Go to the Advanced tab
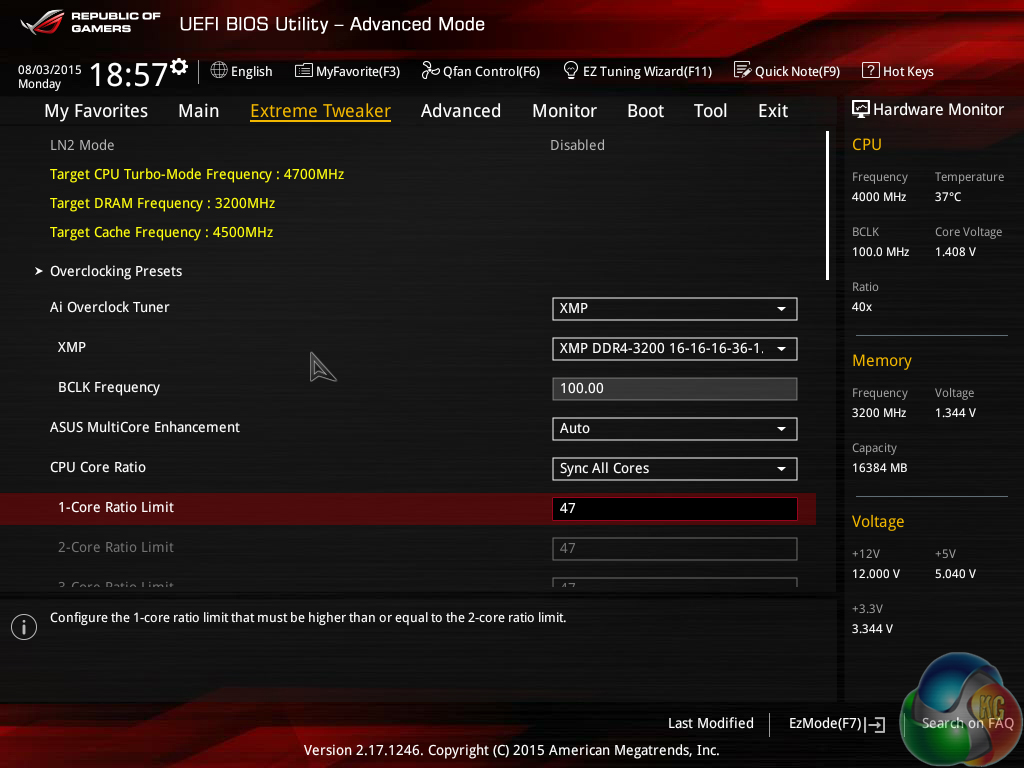This screenshot has height=768, width=1024. [460, 111]
